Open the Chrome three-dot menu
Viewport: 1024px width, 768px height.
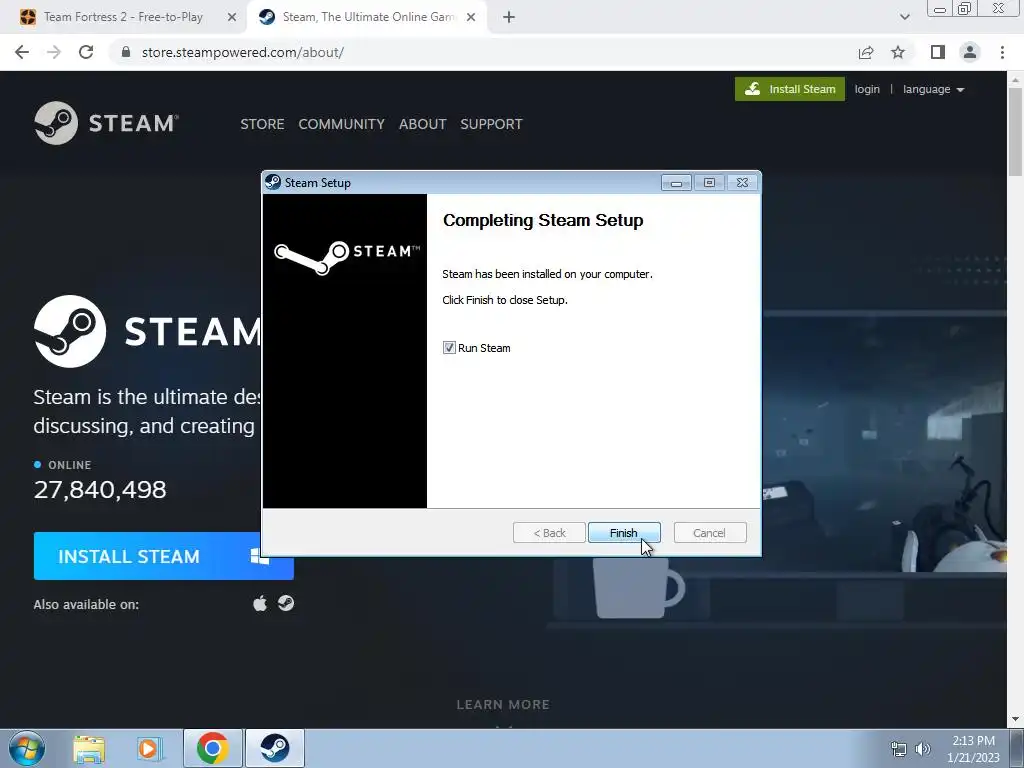pos(1002,52)
